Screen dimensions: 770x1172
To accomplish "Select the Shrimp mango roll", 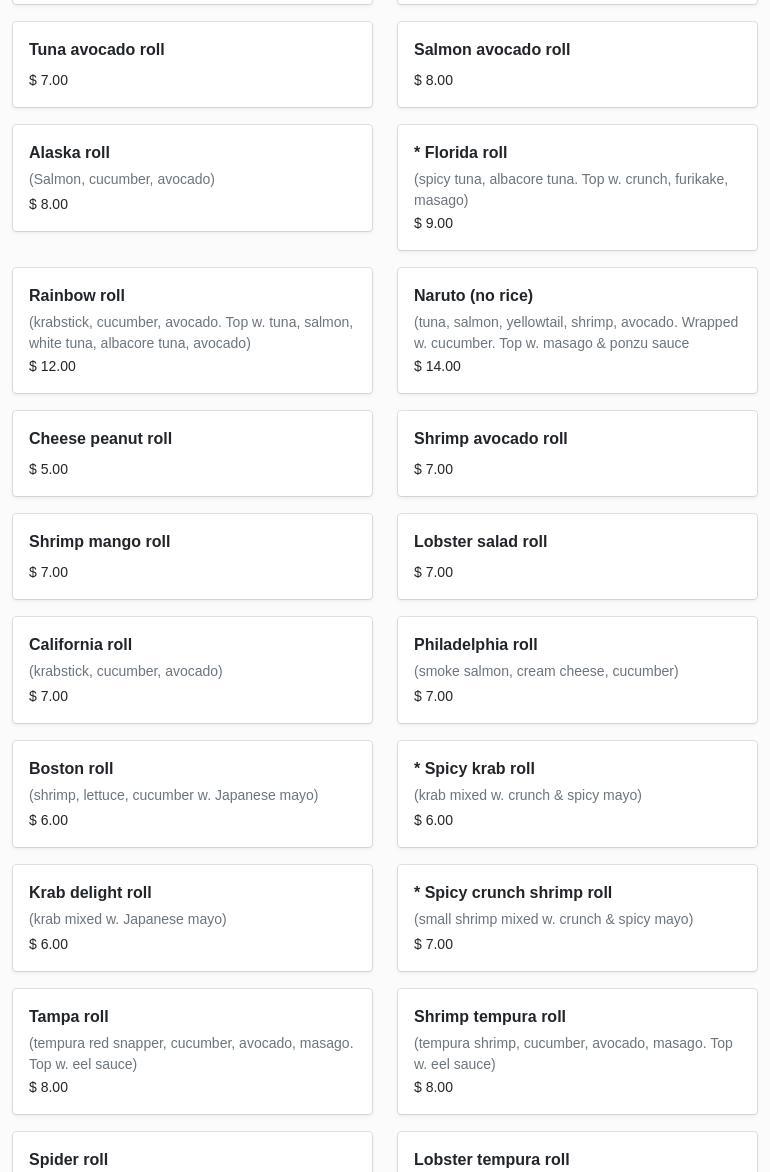I will click(x=192, y=556).
